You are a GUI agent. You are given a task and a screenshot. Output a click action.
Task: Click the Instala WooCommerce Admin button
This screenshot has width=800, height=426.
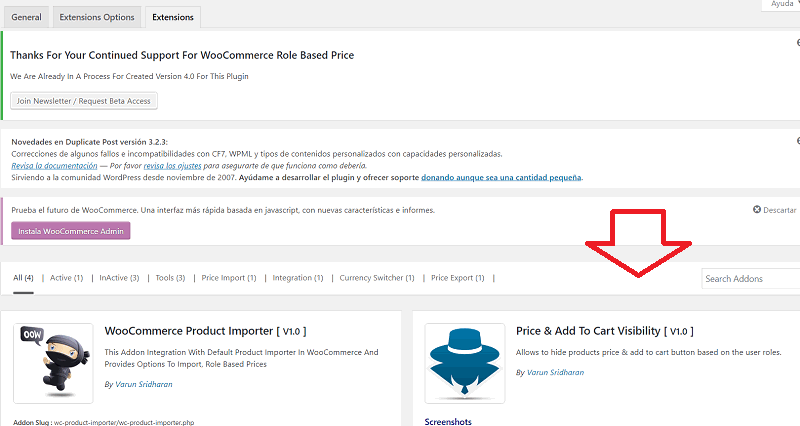71,230
